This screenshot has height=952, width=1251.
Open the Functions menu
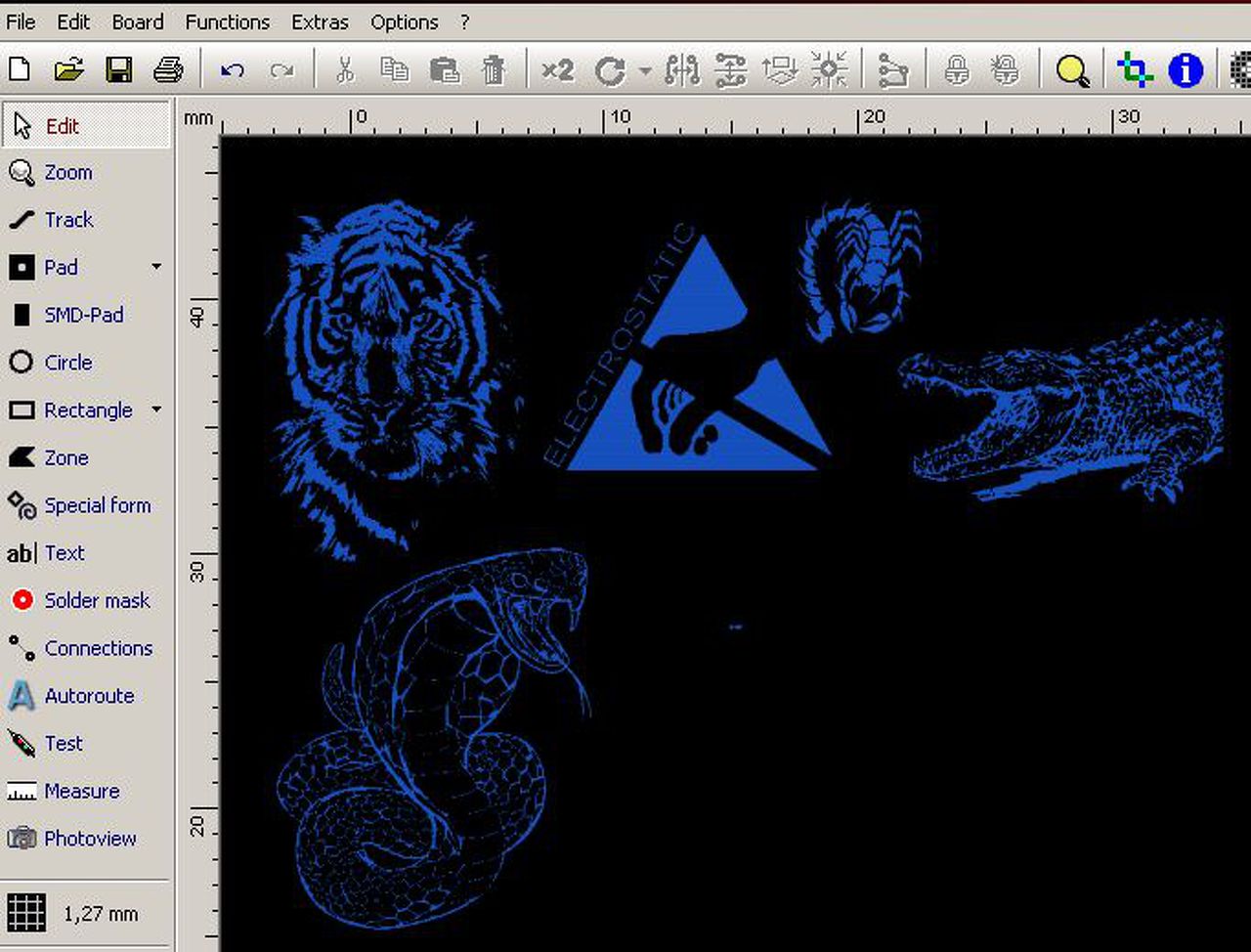pos(228,22)
